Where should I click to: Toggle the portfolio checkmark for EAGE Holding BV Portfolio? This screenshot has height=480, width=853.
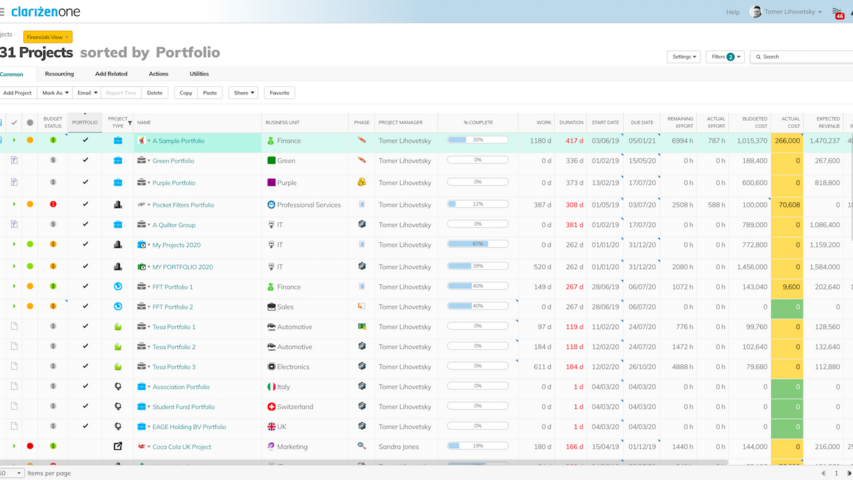pyautogui.click(x=85, y=427)
